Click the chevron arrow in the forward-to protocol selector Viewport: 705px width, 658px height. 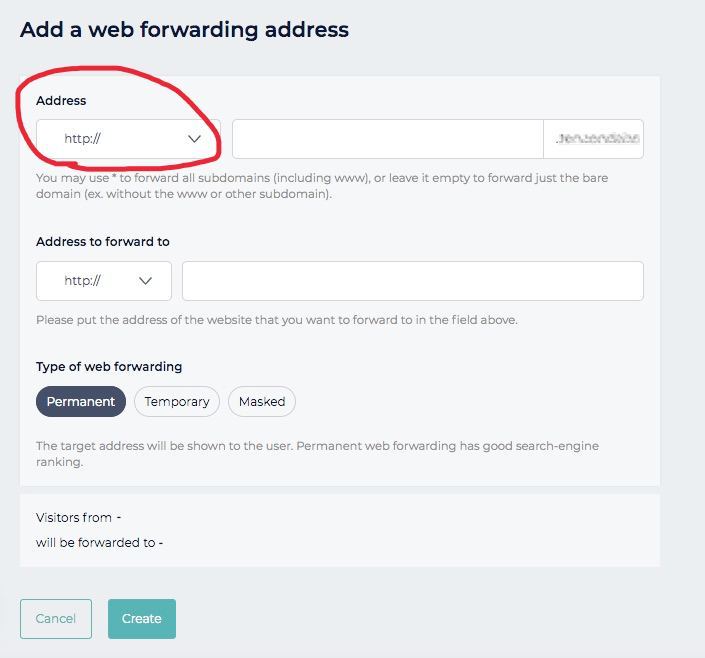[145, 281]
